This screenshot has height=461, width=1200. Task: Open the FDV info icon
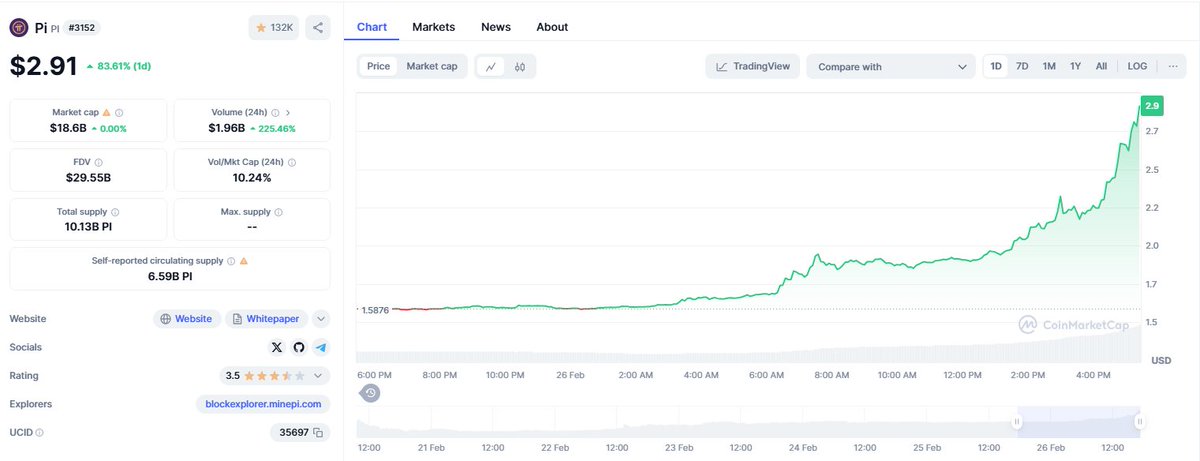tap(98, 162)
